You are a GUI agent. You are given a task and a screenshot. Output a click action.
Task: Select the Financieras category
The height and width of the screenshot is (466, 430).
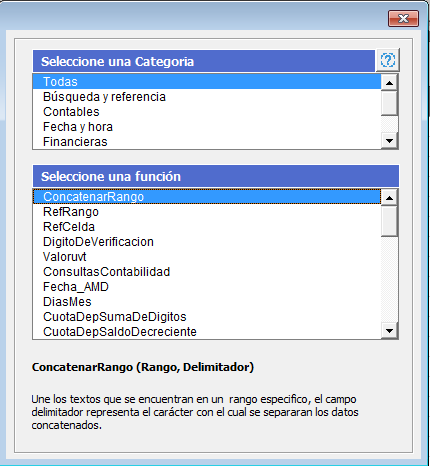click(x=207, y=142)
